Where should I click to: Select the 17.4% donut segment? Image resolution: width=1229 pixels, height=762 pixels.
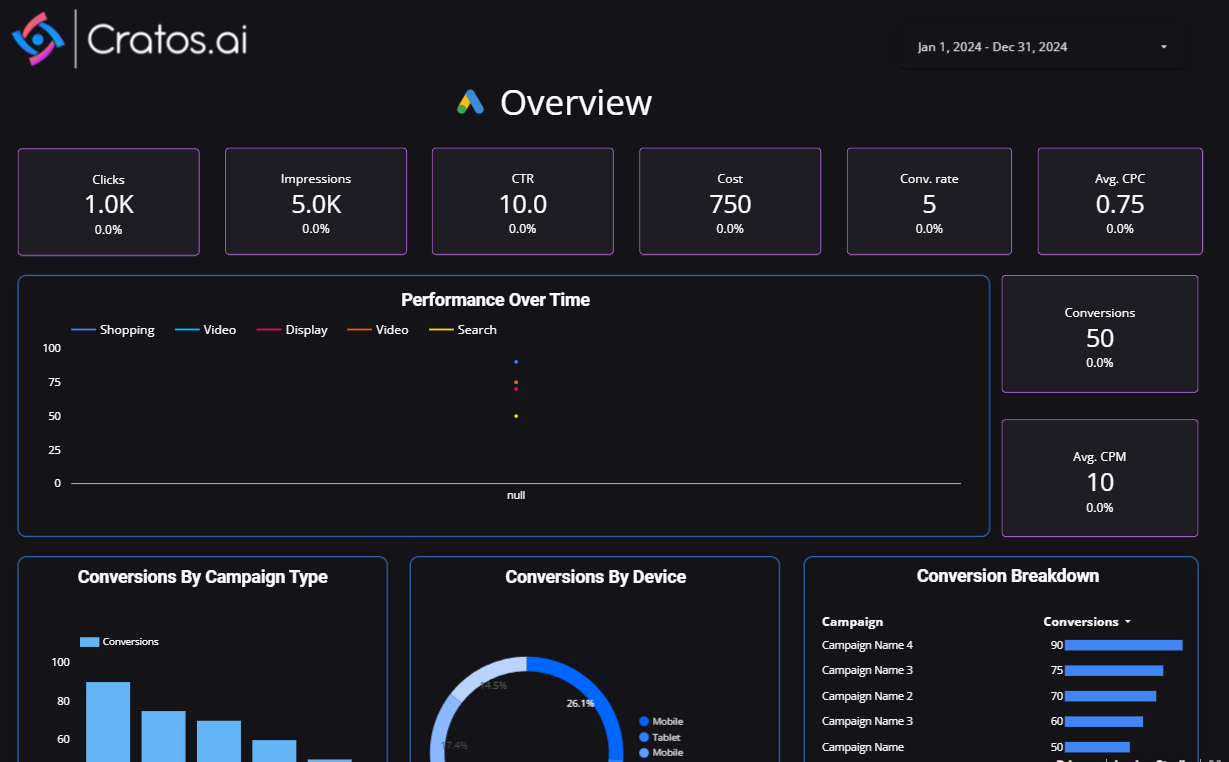[443, 735]
